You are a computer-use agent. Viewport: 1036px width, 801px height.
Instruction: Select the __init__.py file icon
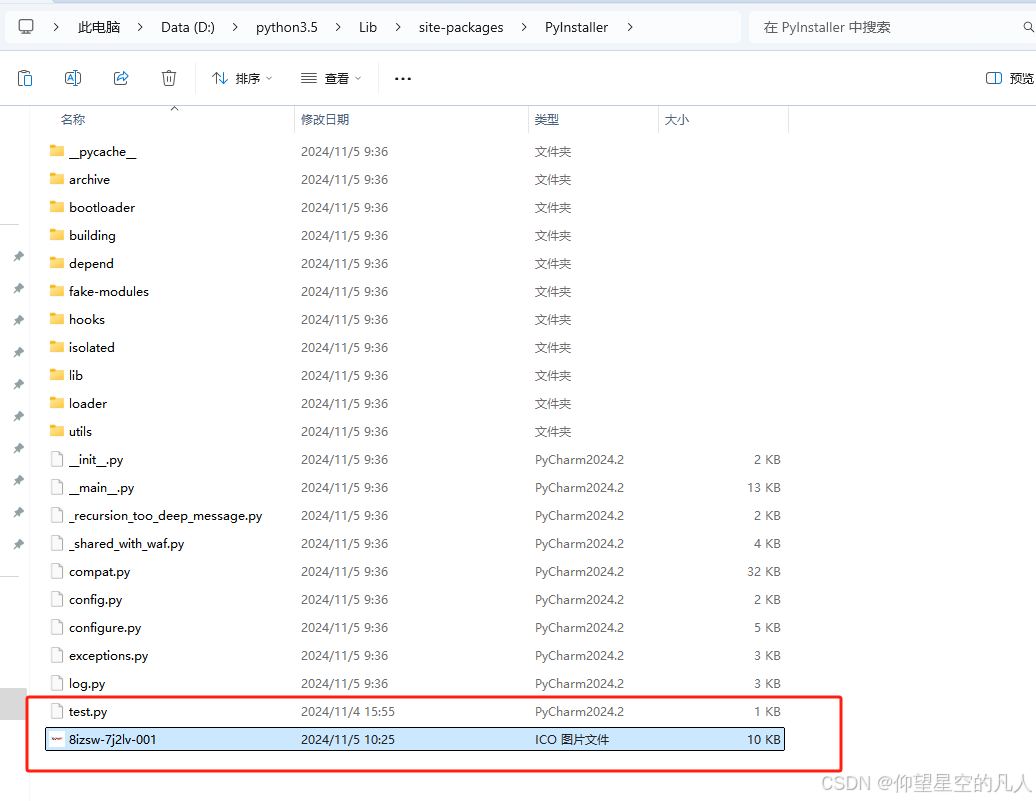[x=57, y=459]
